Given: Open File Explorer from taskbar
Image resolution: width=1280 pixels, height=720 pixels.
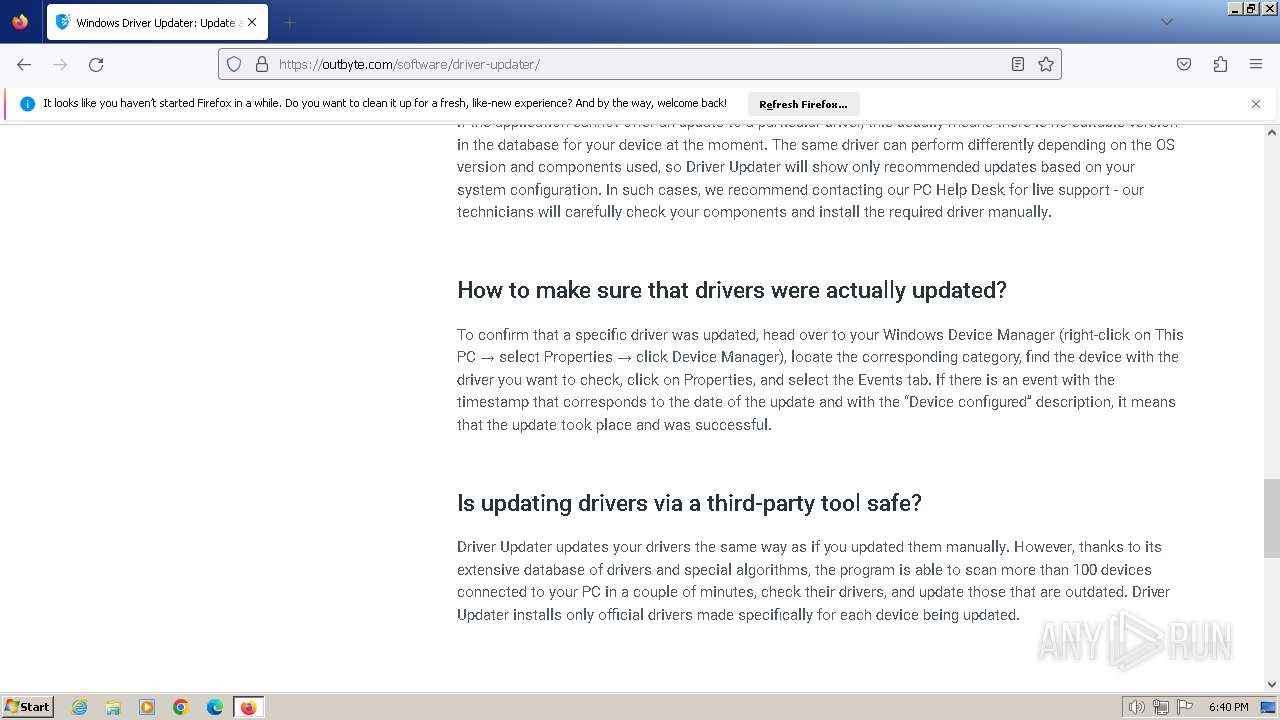Looking at the screenshot, I should (113, 707).
